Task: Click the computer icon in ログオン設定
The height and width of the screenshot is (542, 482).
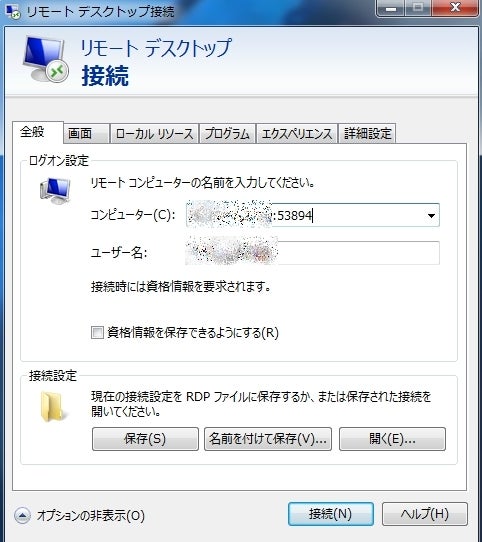Action: pyautogui.click(x=55, y=191)
